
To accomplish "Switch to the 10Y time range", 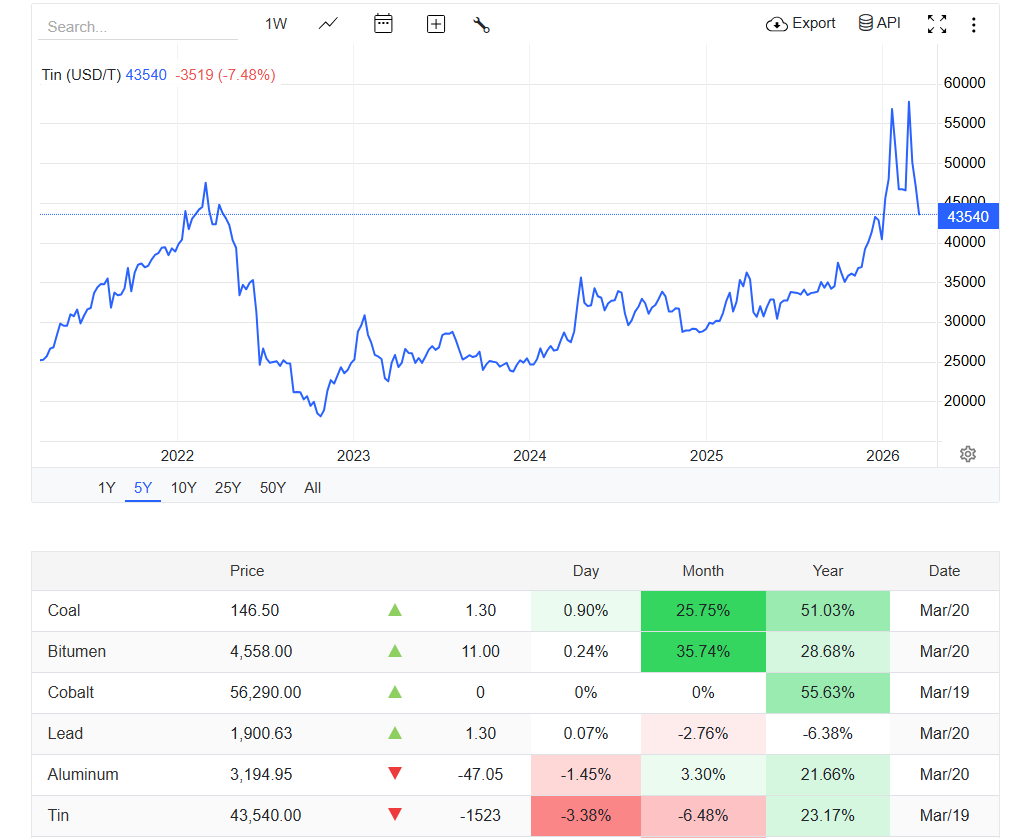I will [x=184, y=488].
